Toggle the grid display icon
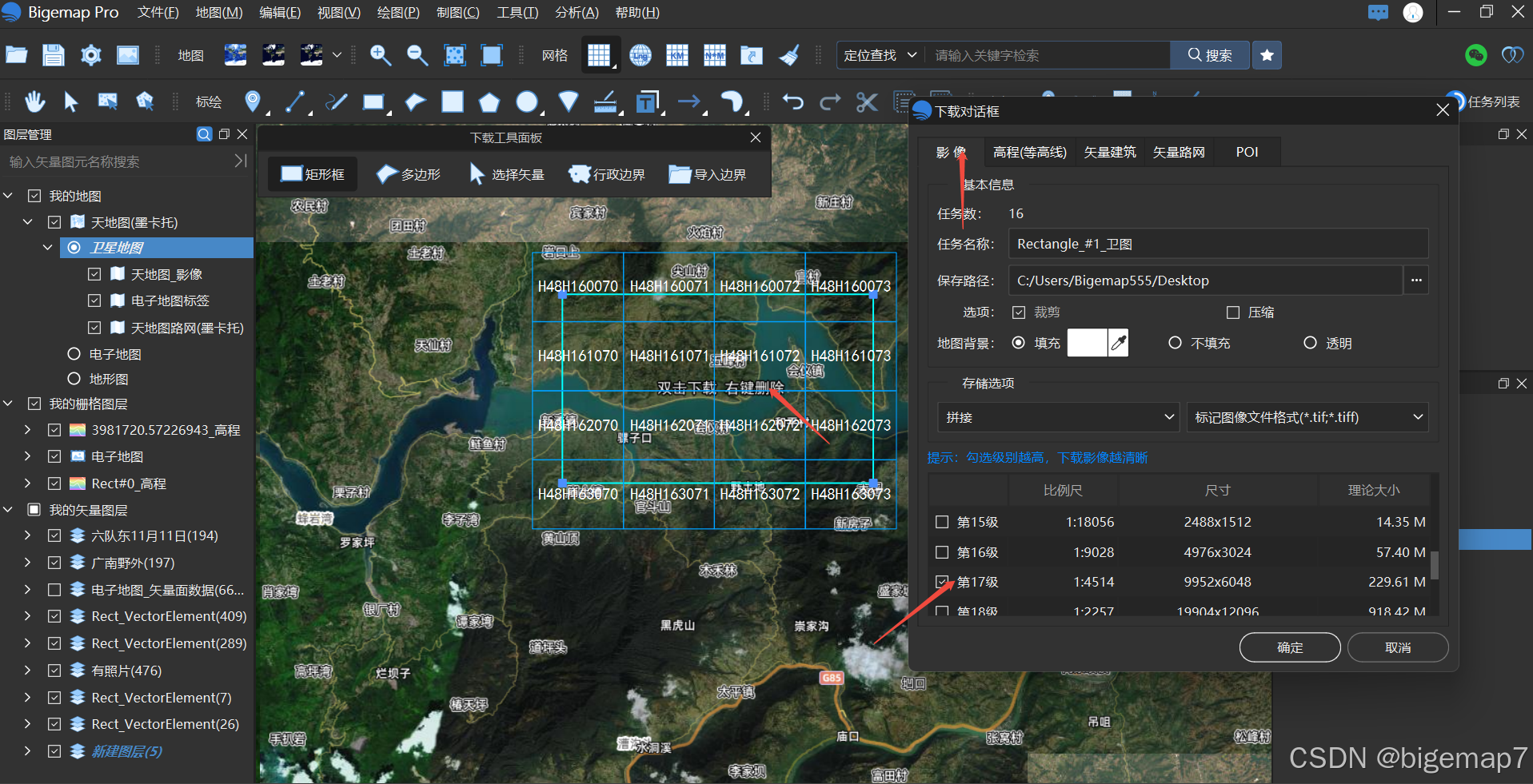The width and height of the screenshot is (1533, 784). click(599, 55)
